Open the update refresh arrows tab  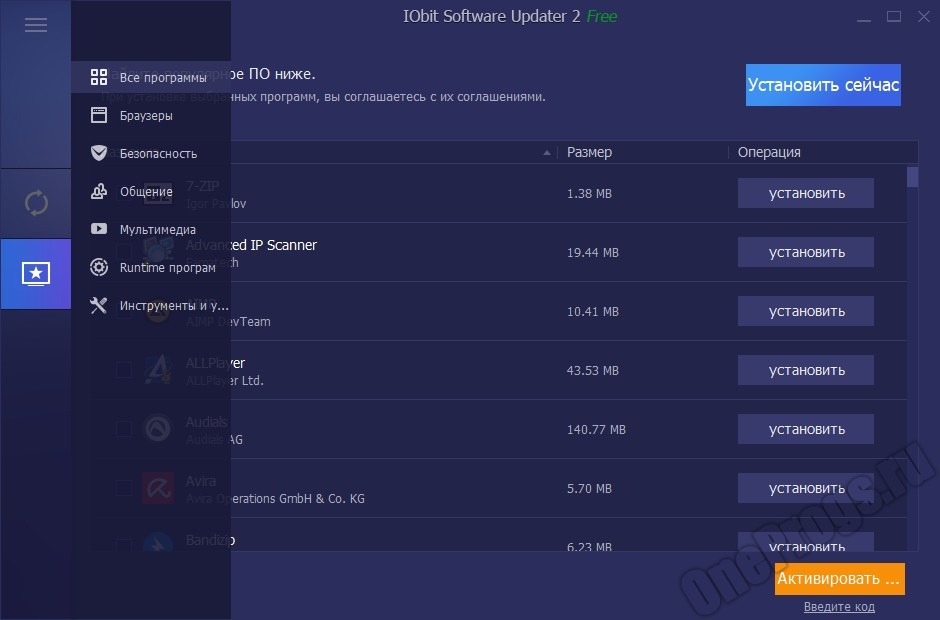tap(36, 203)
